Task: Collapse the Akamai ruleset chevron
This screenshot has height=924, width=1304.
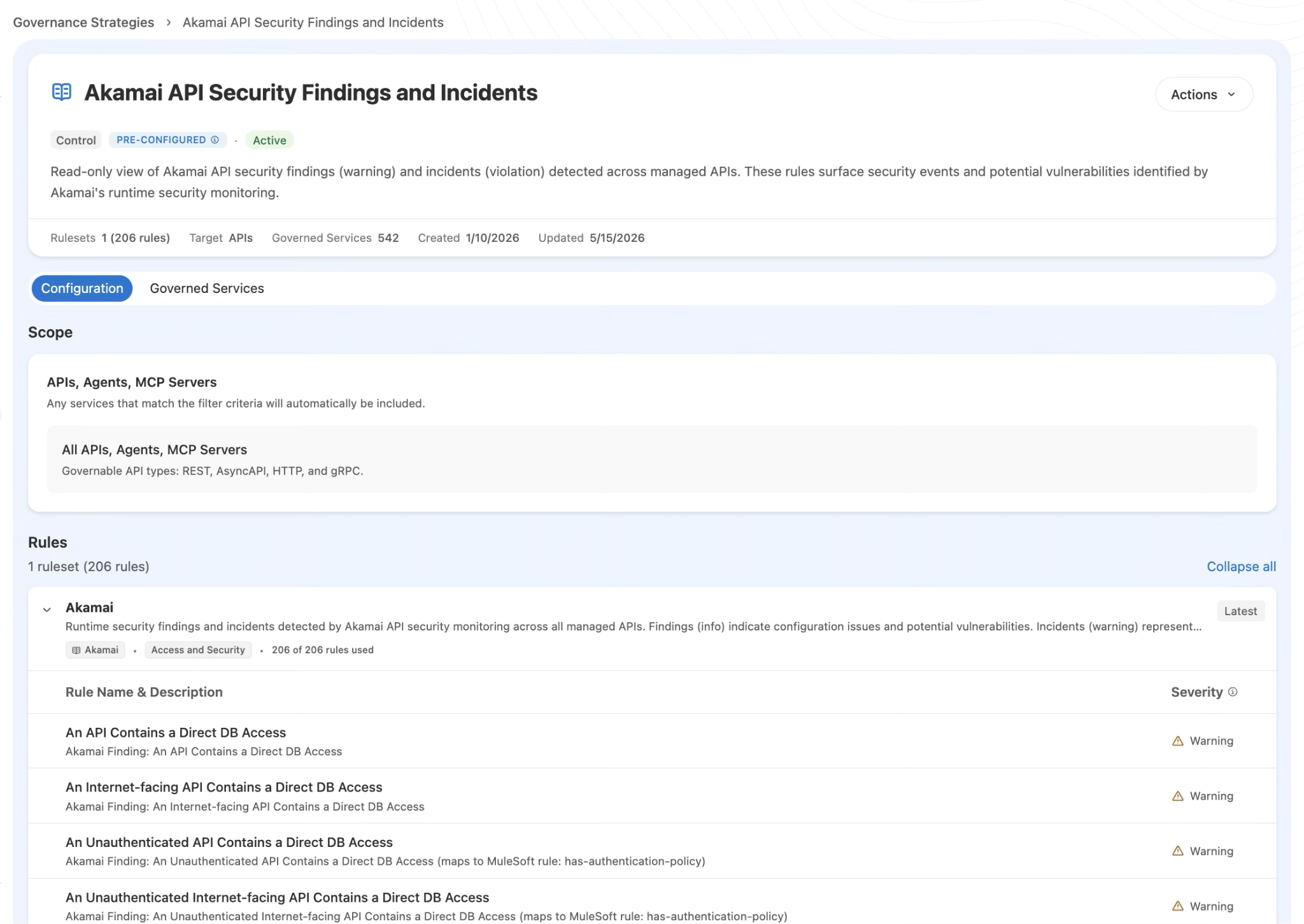Action: tap(46, 610)
